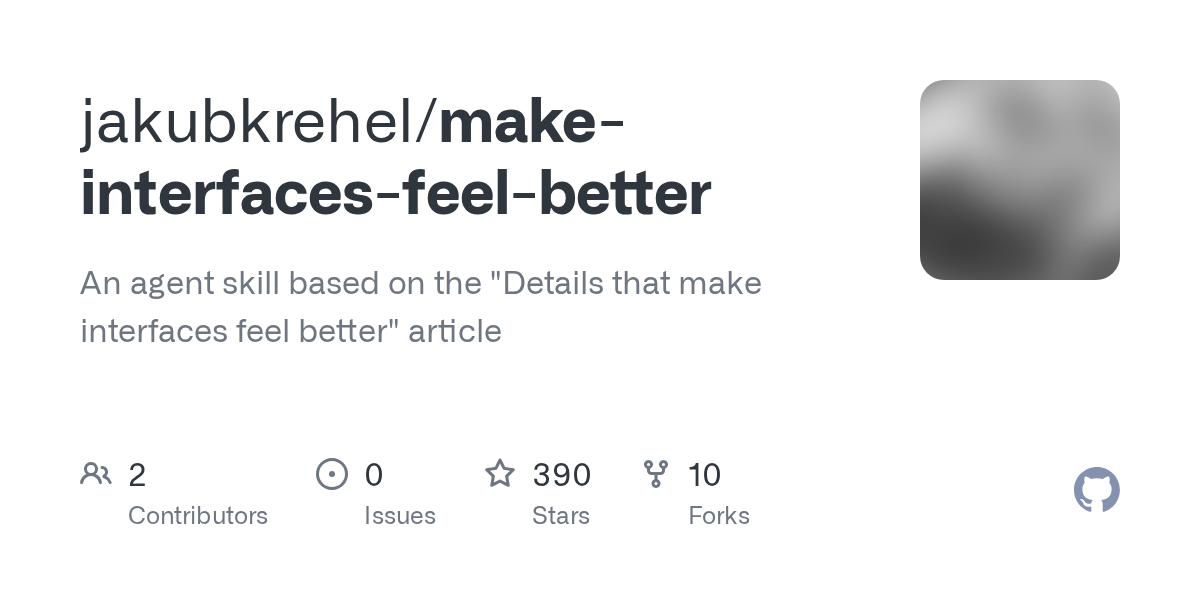This screenshot has width=1200, height=600.
Task: Click the bold "make-" text in title
Action: (532, 122)
